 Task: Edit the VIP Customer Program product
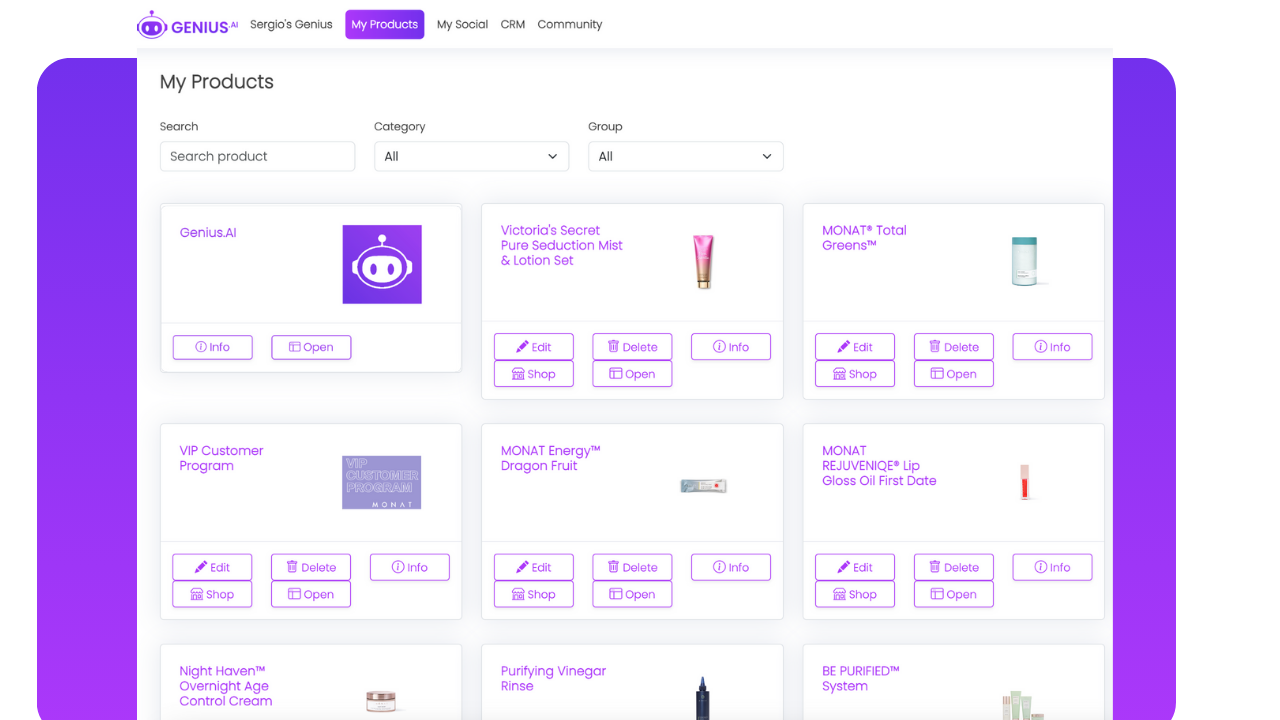(212, 567)
